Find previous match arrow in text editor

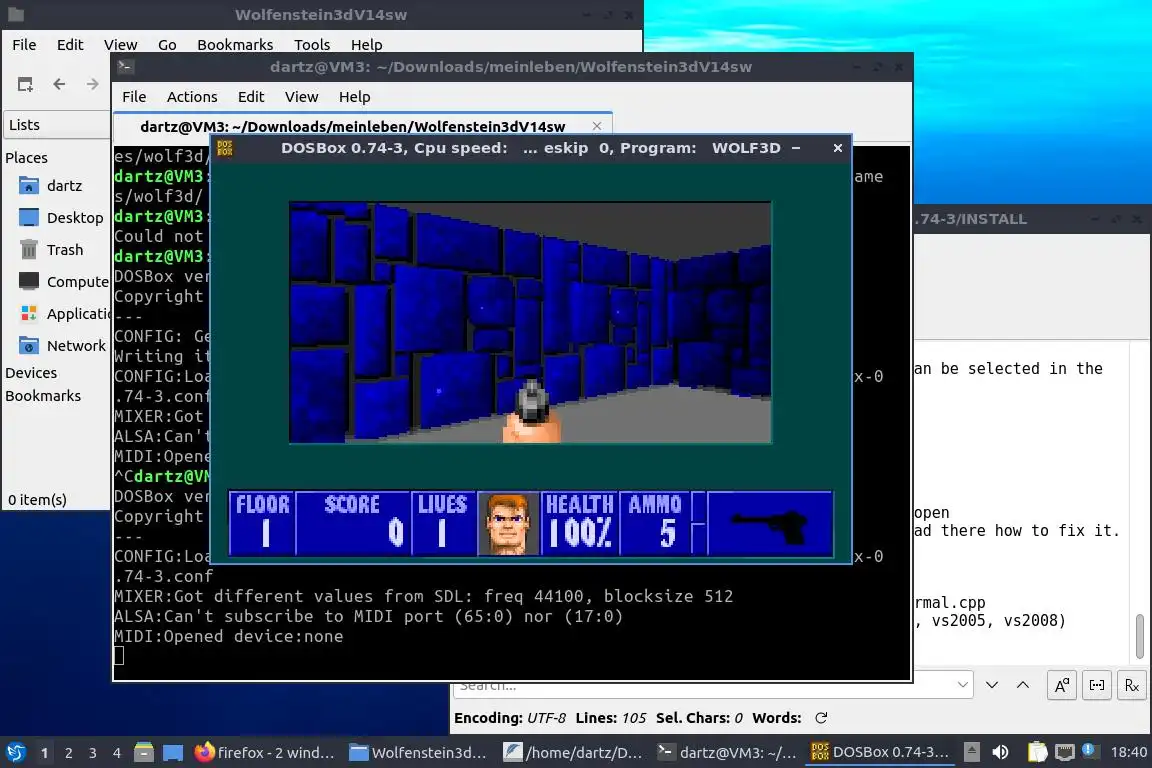1023,685
